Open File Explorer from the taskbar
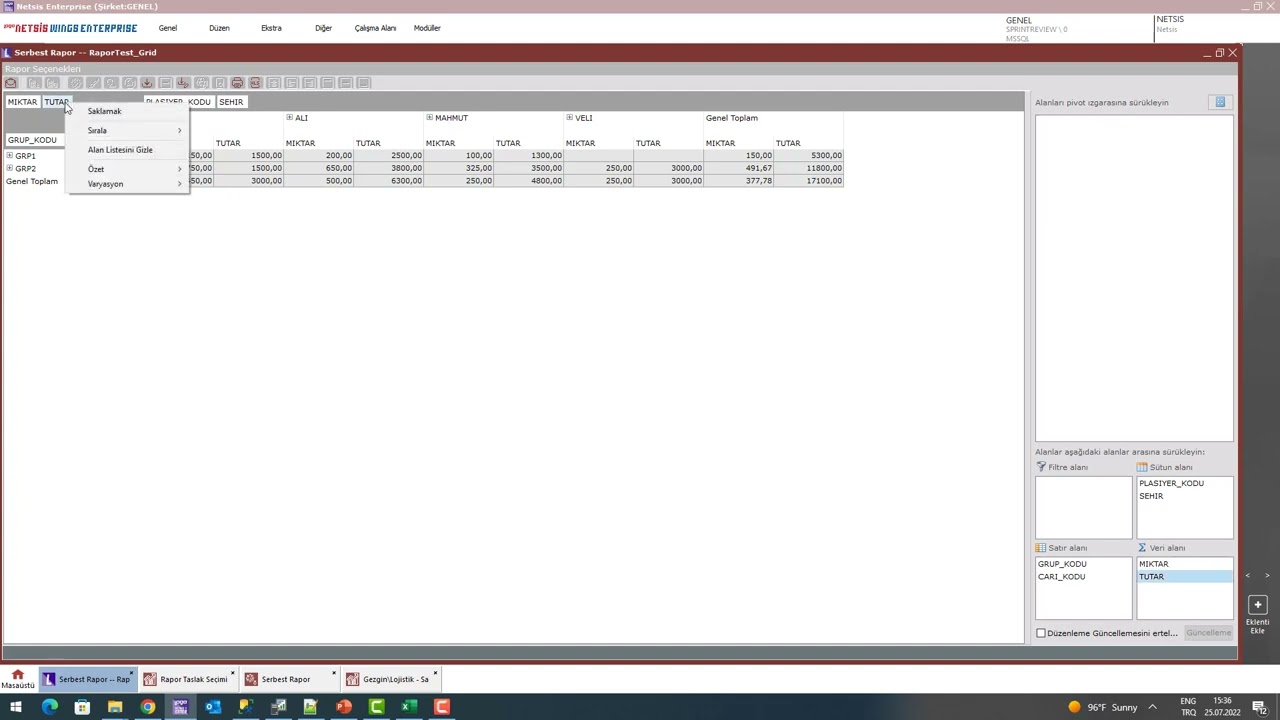Viewport: 1280px width, 720px height. click(x=115, y=707)
